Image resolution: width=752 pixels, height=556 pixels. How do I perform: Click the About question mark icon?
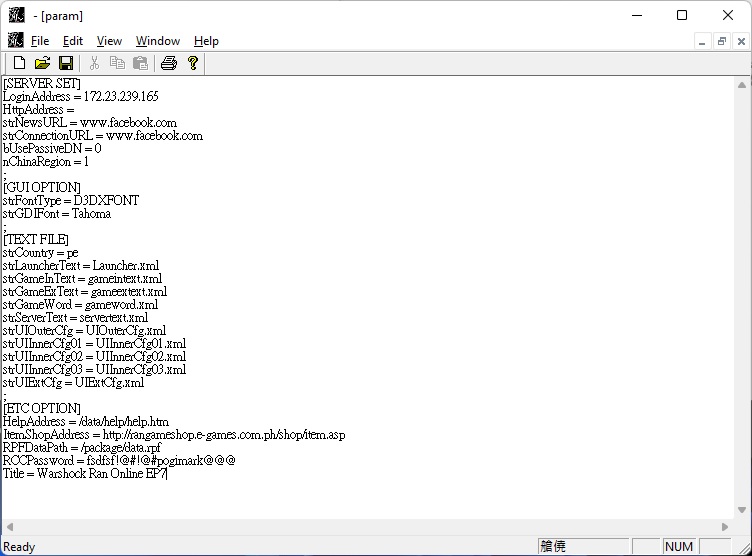[x=193, y=63]
